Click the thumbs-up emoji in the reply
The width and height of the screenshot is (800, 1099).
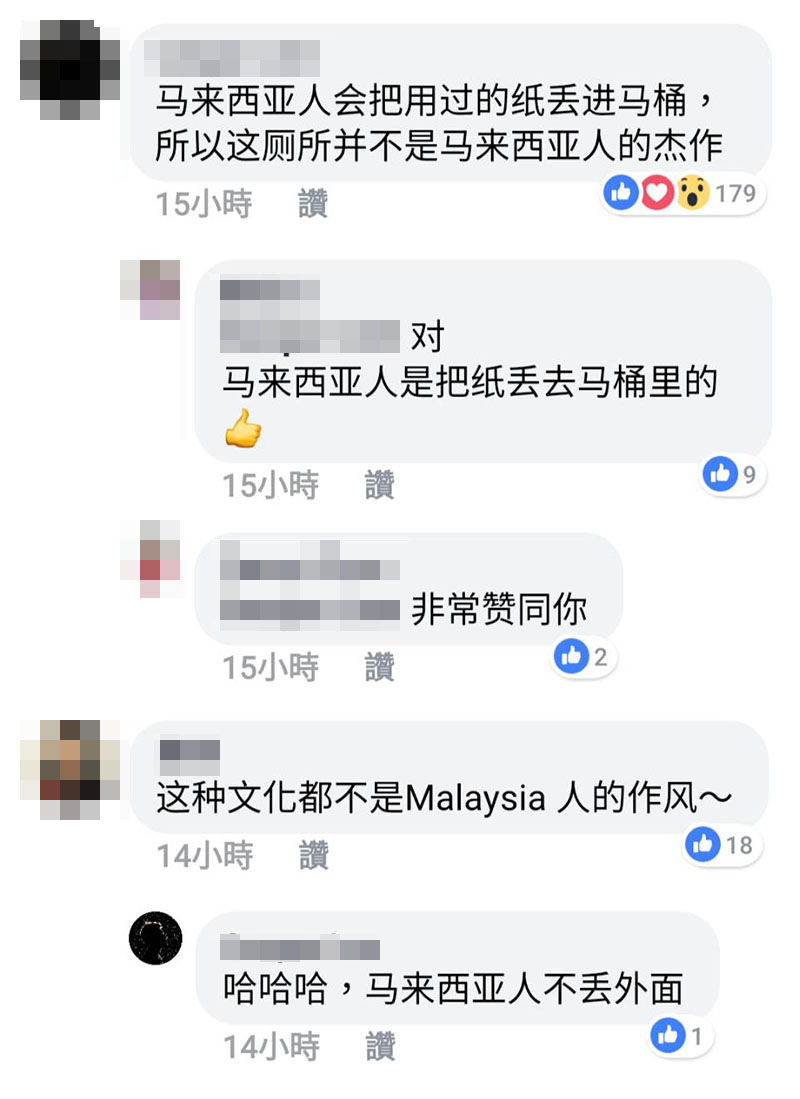pyautogui.click(x=243, y=428)
